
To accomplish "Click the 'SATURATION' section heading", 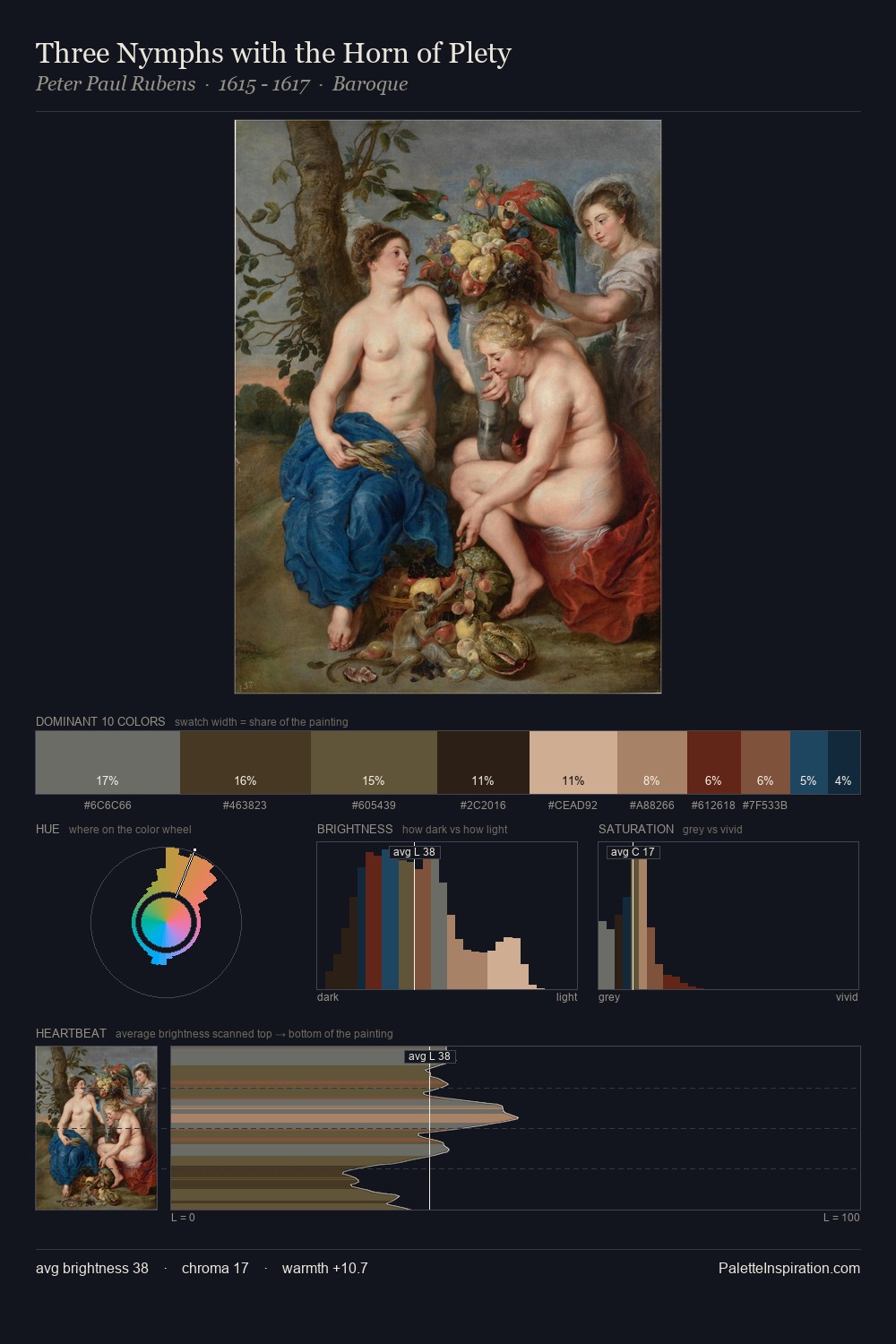I will click(636, 829).
